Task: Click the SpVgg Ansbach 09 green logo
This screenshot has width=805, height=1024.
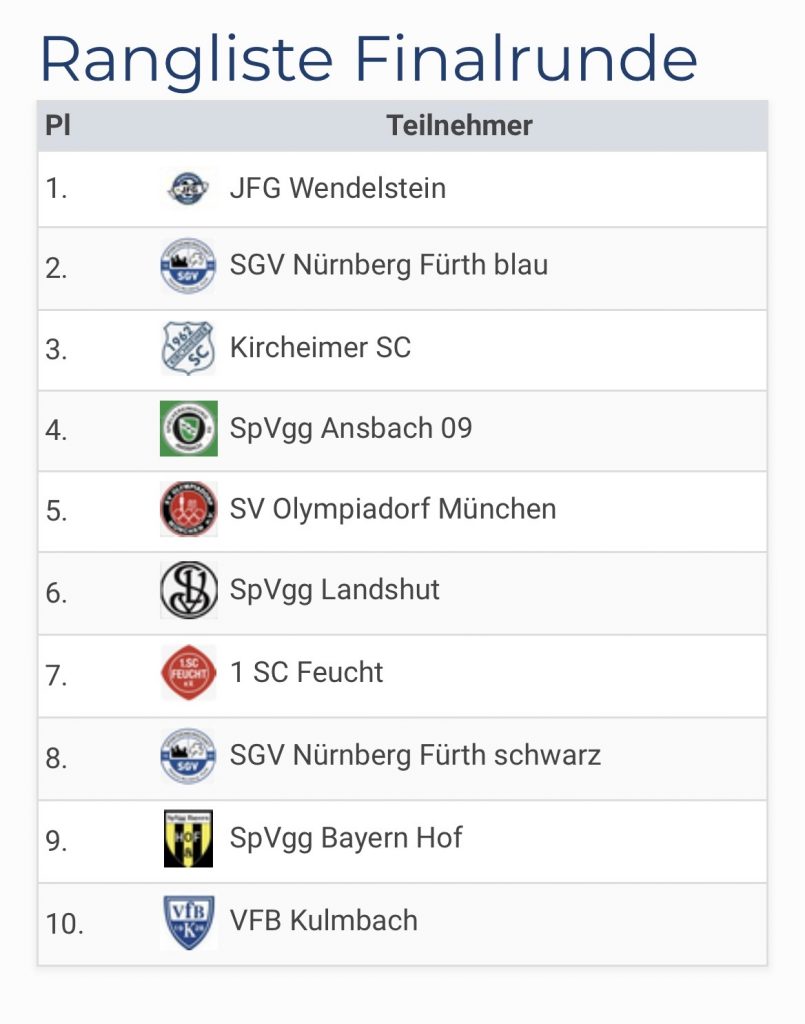Action: 188,428
